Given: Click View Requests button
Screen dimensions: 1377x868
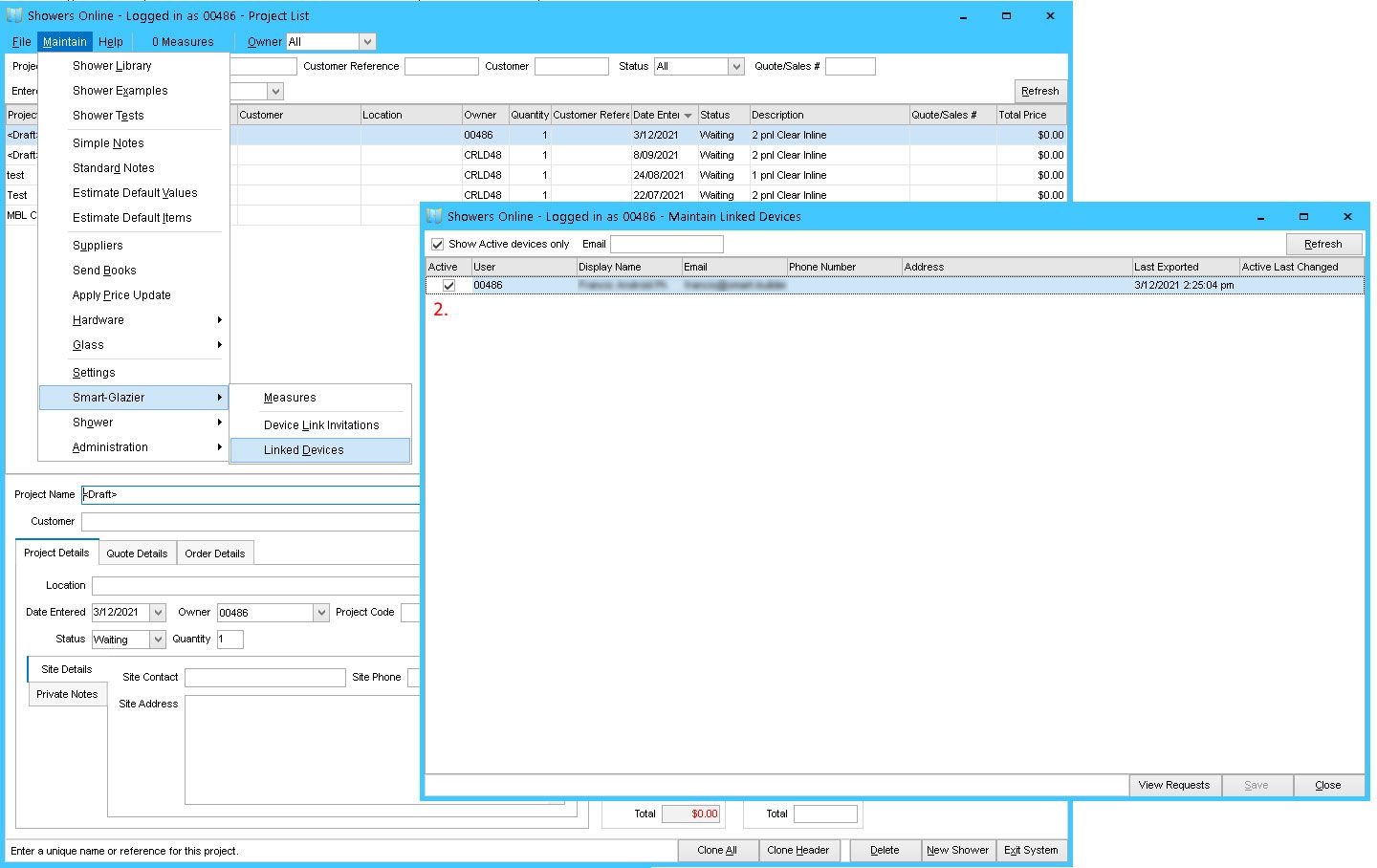Looking at the screenshot, I should (x=1174, y=786).
